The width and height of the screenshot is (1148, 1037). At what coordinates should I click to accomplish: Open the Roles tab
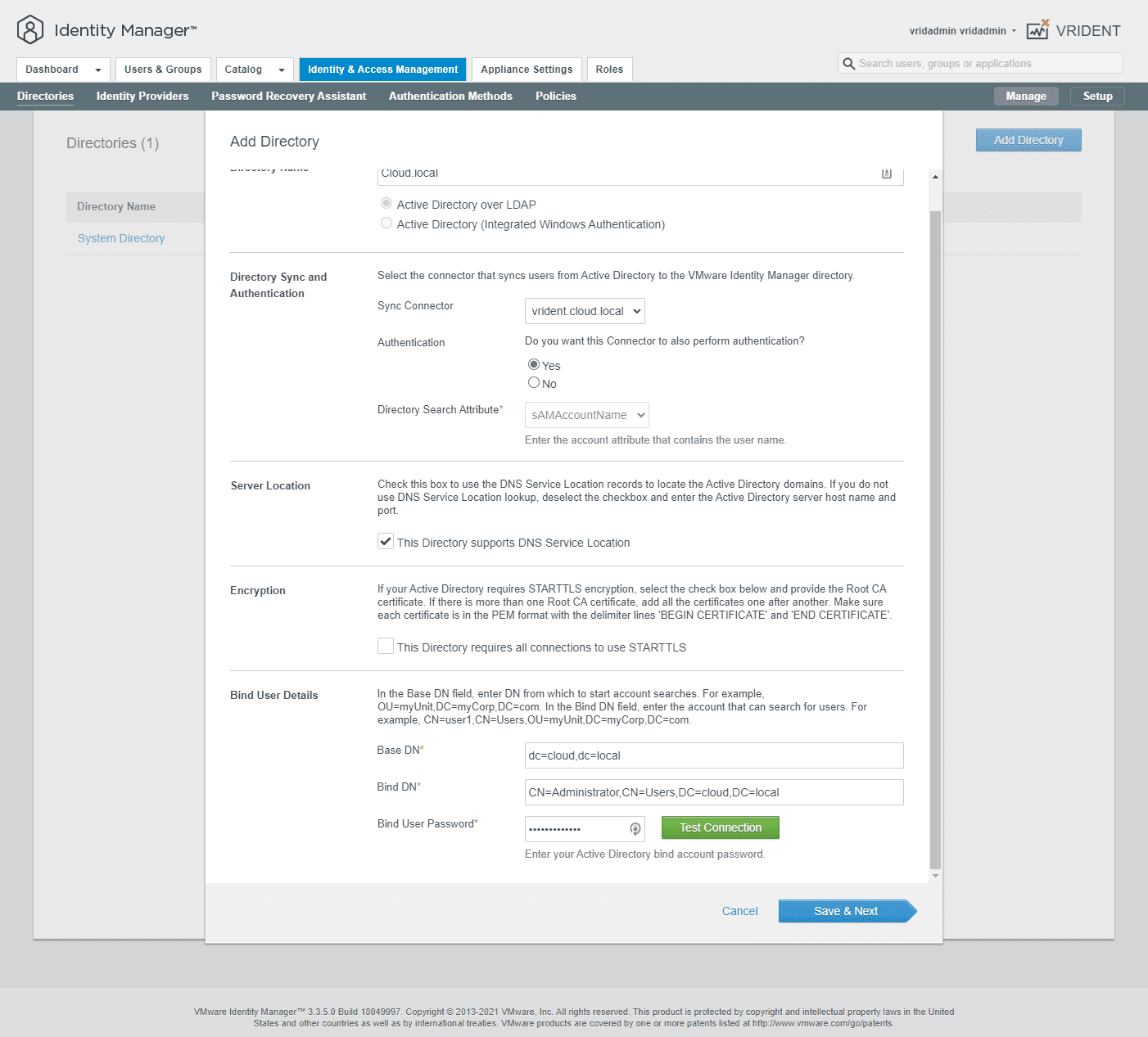(609, 70)
